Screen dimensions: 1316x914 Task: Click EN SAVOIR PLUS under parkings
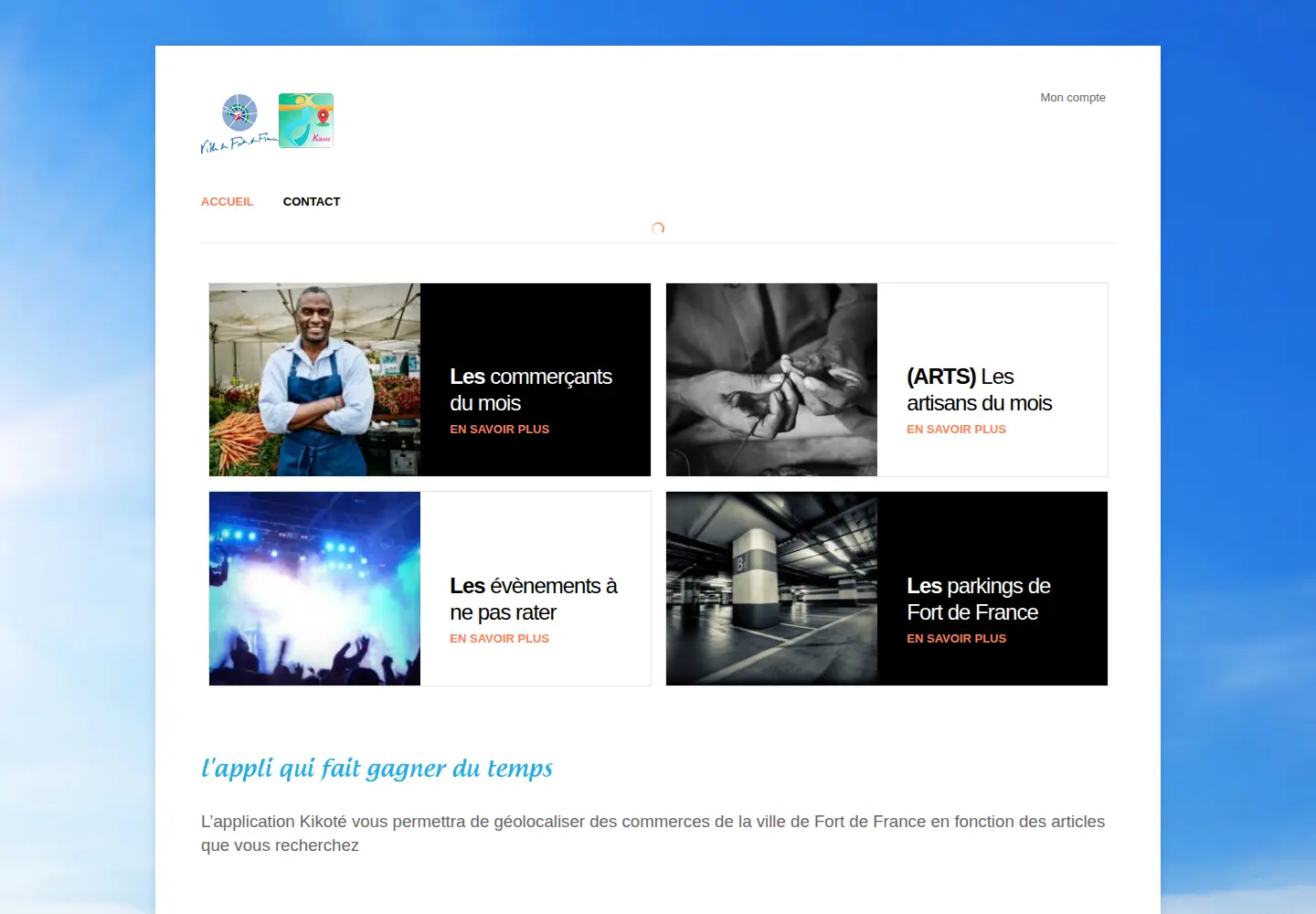pyautogui.click(x=956, y=639)
